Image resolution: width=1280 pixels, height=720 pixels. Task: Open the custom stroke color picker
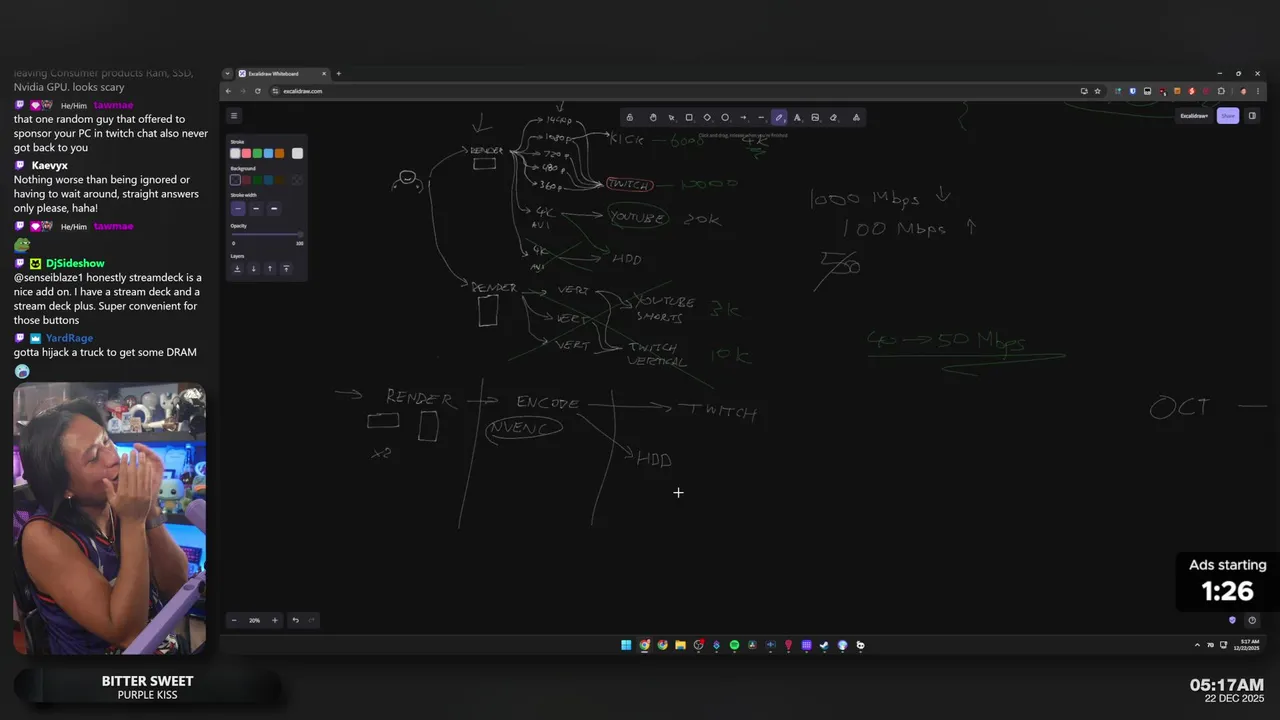click(x=297, y=153)
